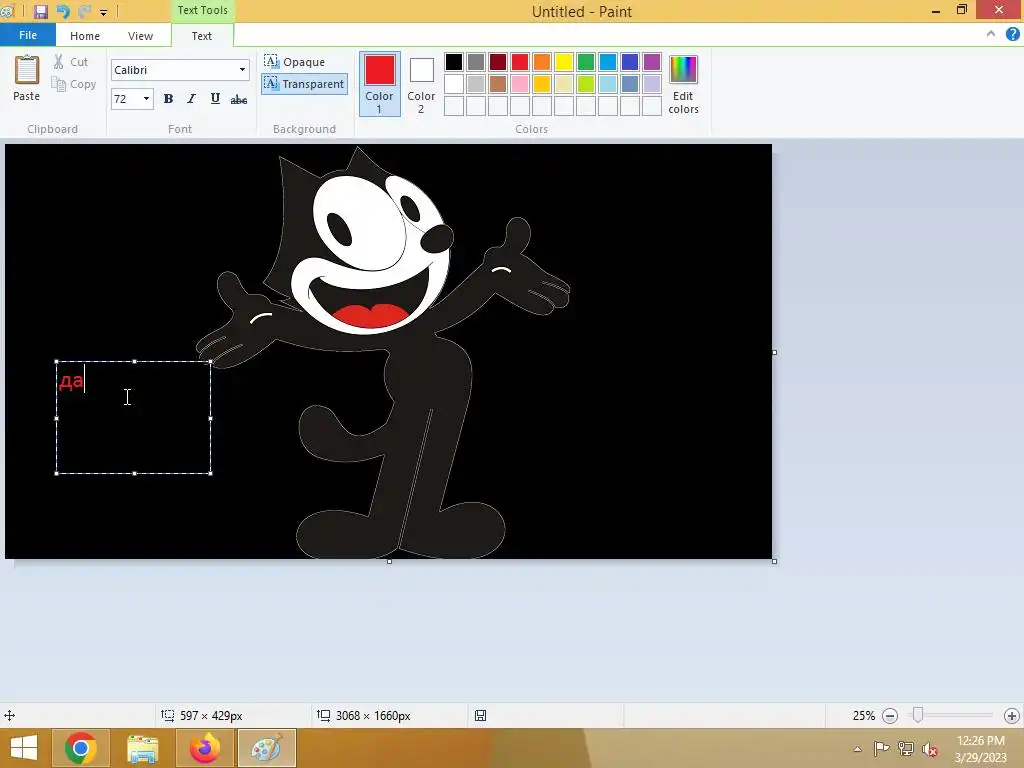Click the Cut scissors button

tap(71, 62)
